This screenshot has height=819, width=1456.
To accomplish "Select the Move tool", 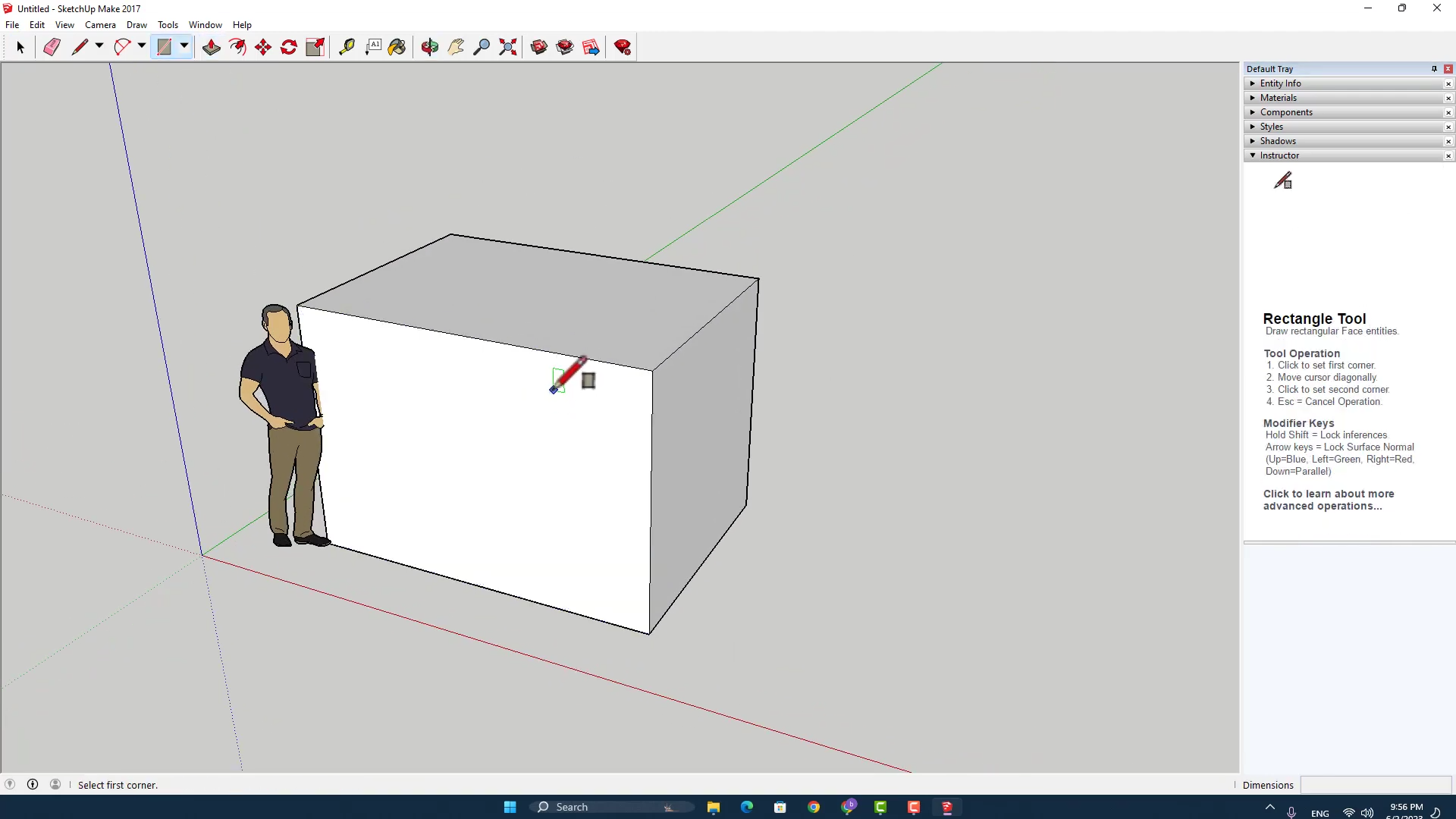I will (263, 47).
